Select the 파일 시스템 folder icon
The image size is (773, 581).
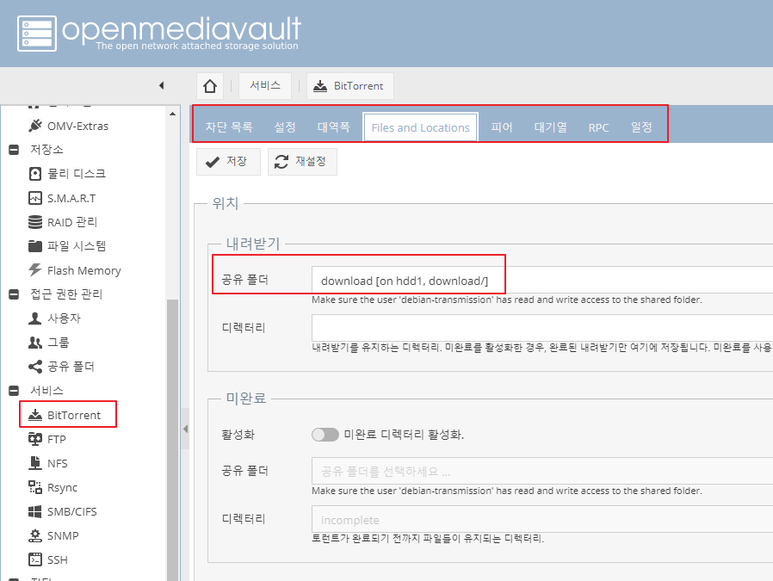click(35, 246)
